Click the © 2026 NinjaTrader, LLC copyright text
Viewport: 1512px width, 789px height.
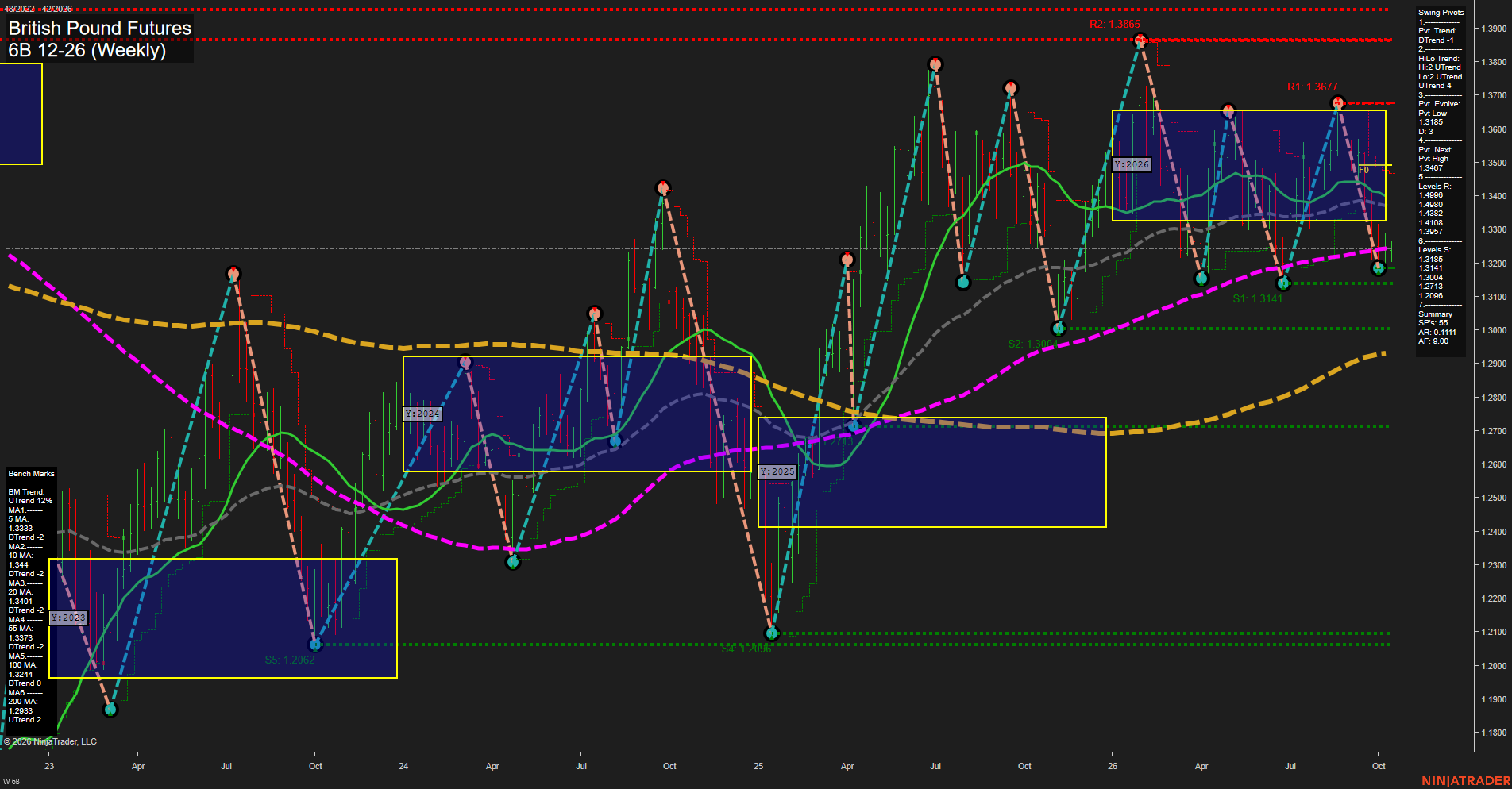coord(50,741)
